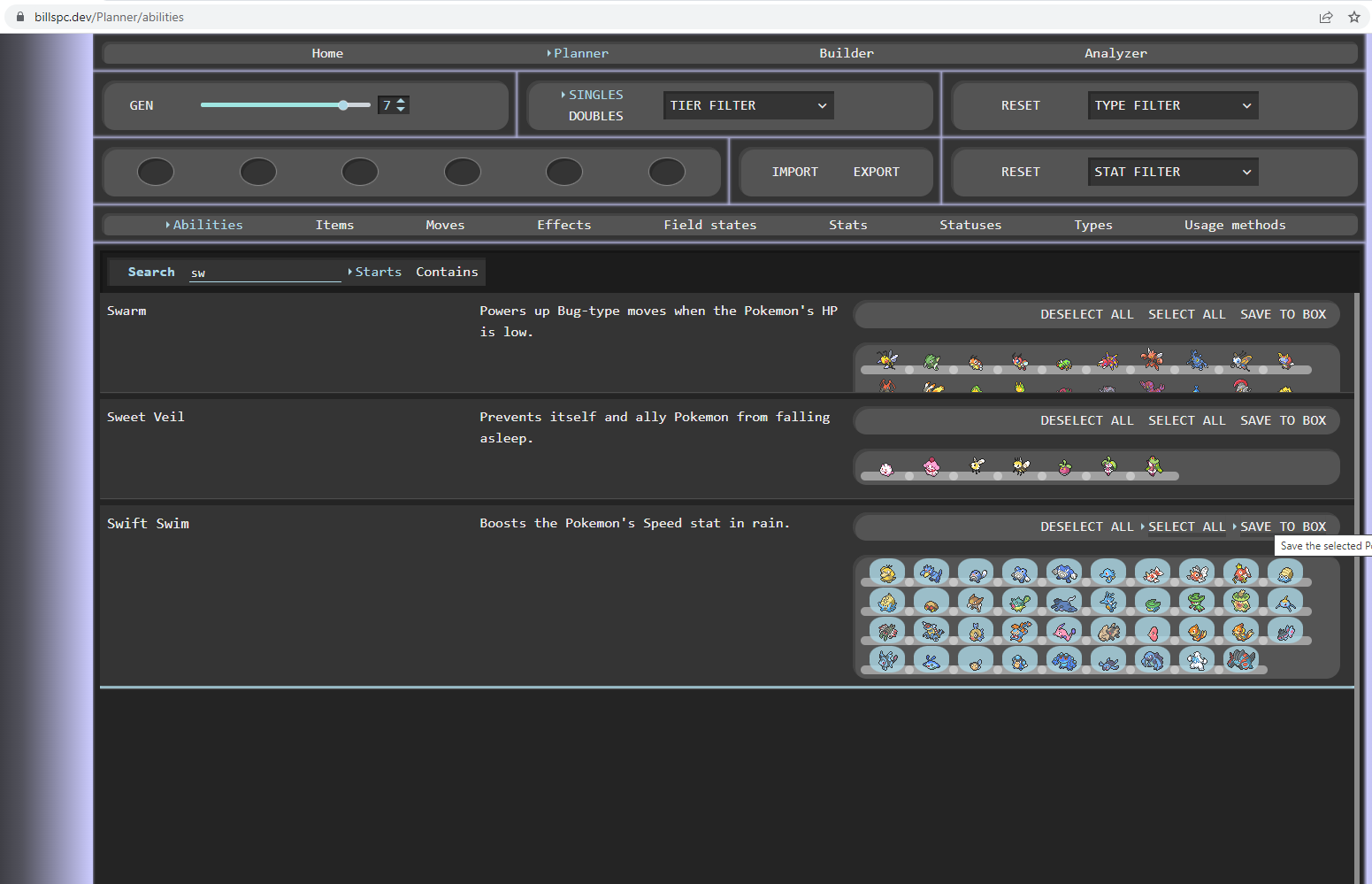This screenshot has height=884, width=1372.
Task: Switch to the Field states section
Action: point(710,225)
